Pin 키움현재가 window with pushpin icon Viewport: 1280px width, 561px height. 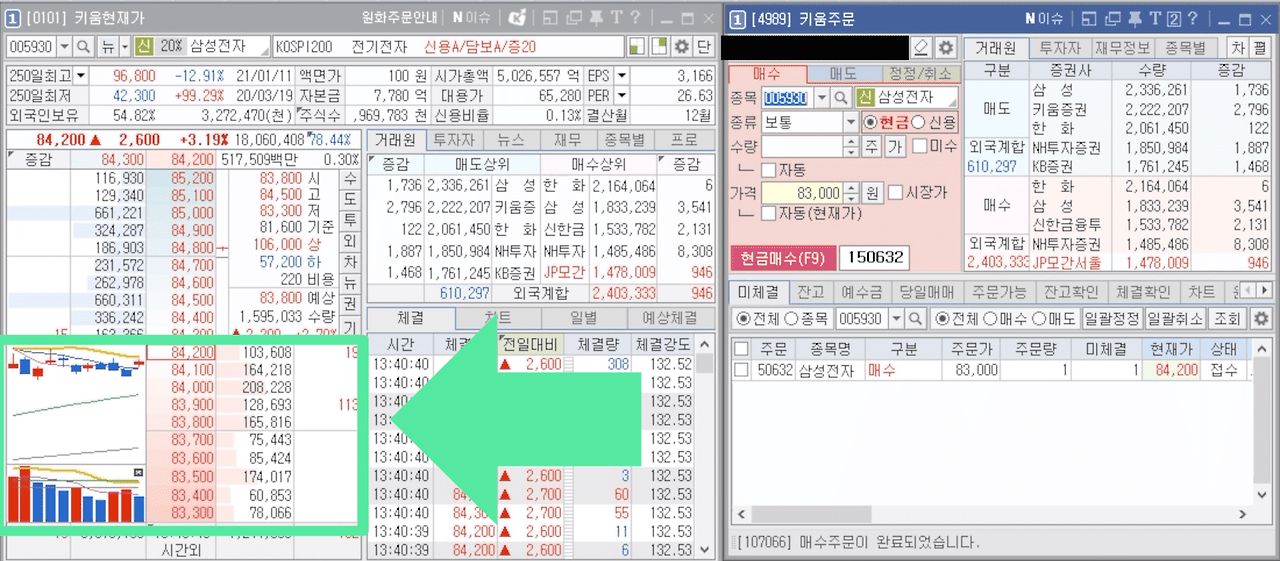(x=596, y=18)
